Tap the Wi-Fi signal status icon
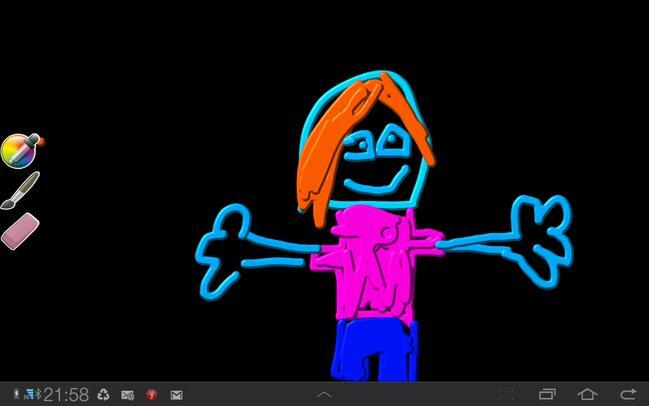Image resolution: width=649 pixels, height=406 pixels. tap(29, 394)
